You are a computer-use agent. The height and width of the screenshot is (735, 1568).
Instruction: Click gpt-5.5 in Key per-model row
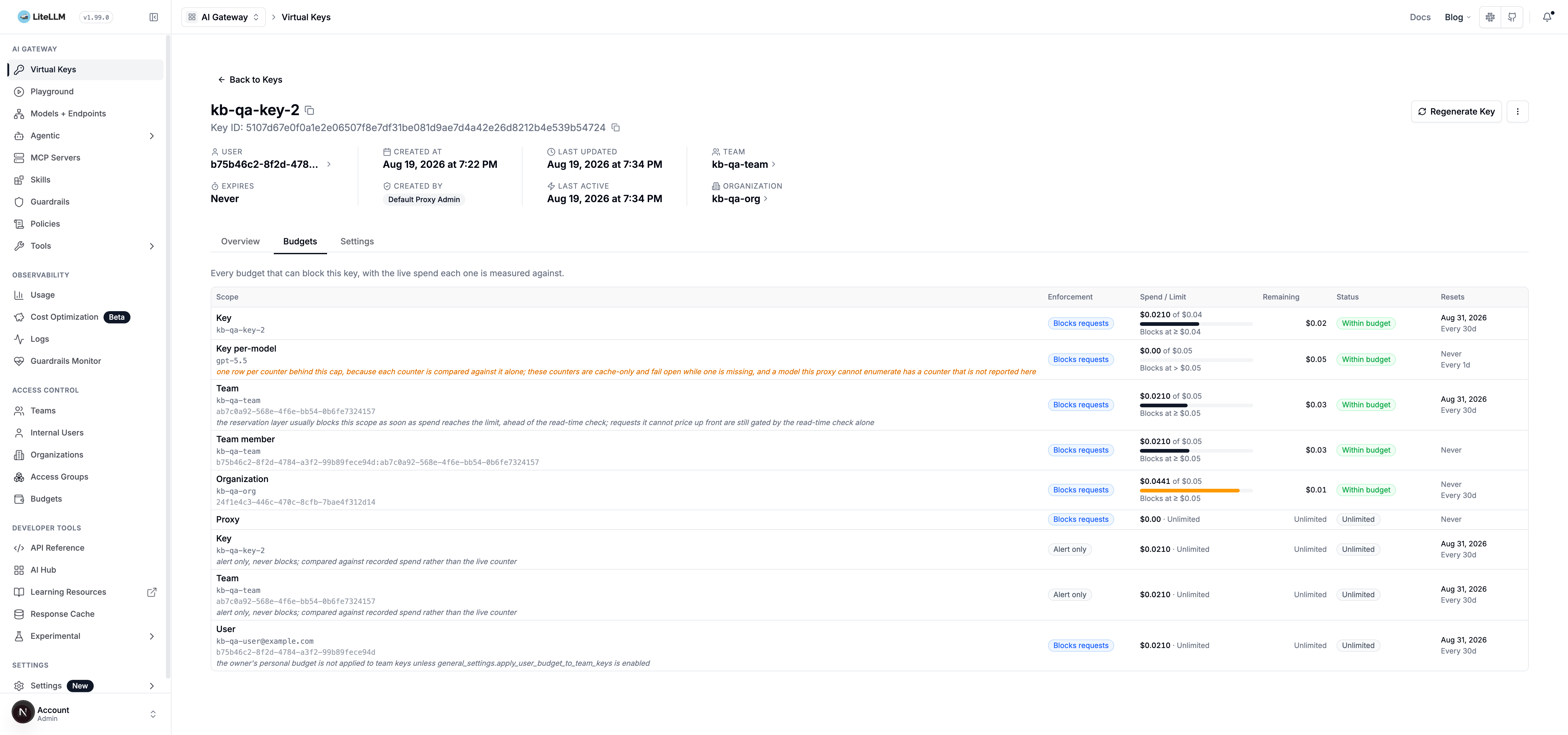(232, 361)
